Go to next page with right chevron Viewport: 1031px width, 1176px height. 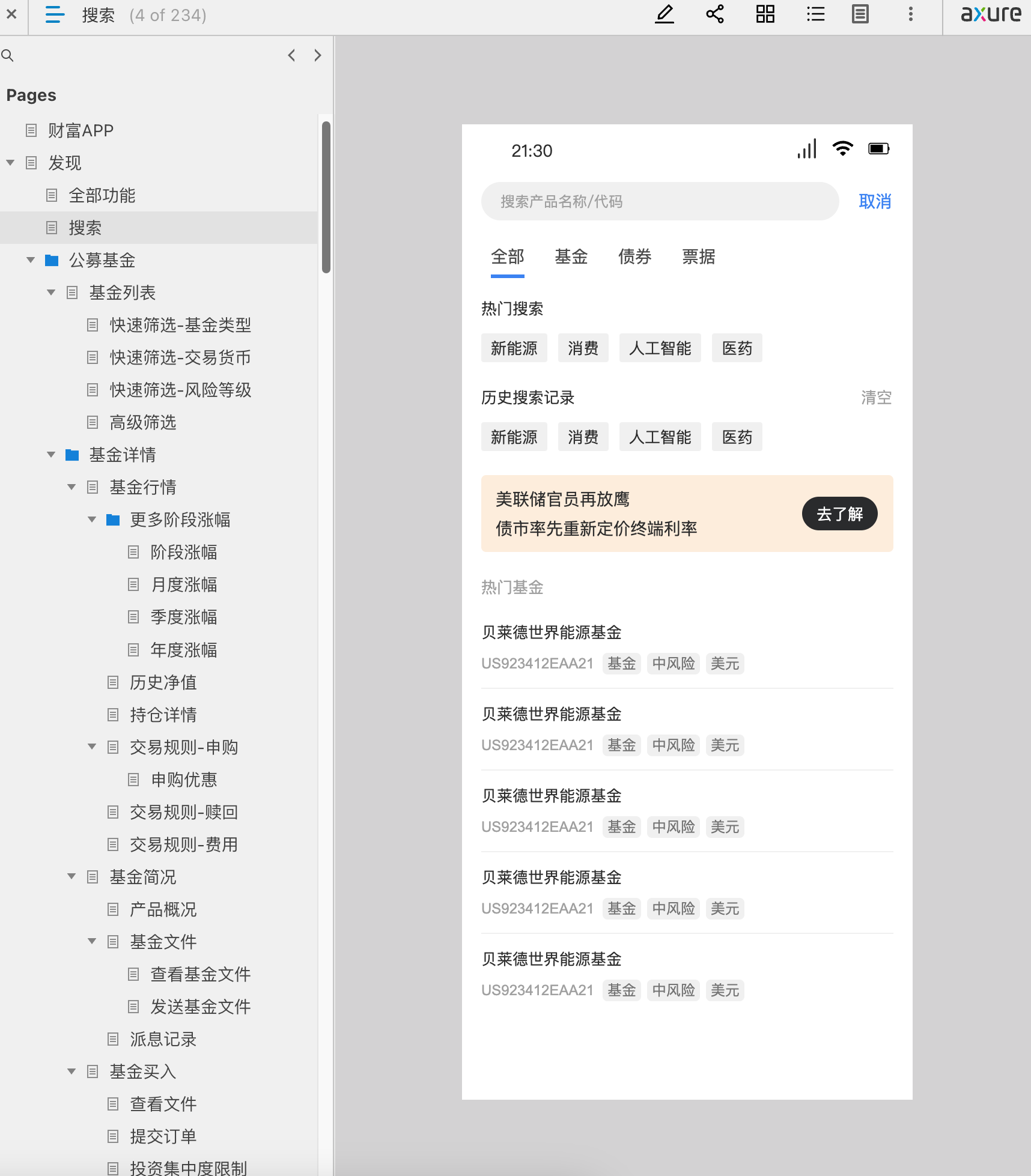[318, 55]
